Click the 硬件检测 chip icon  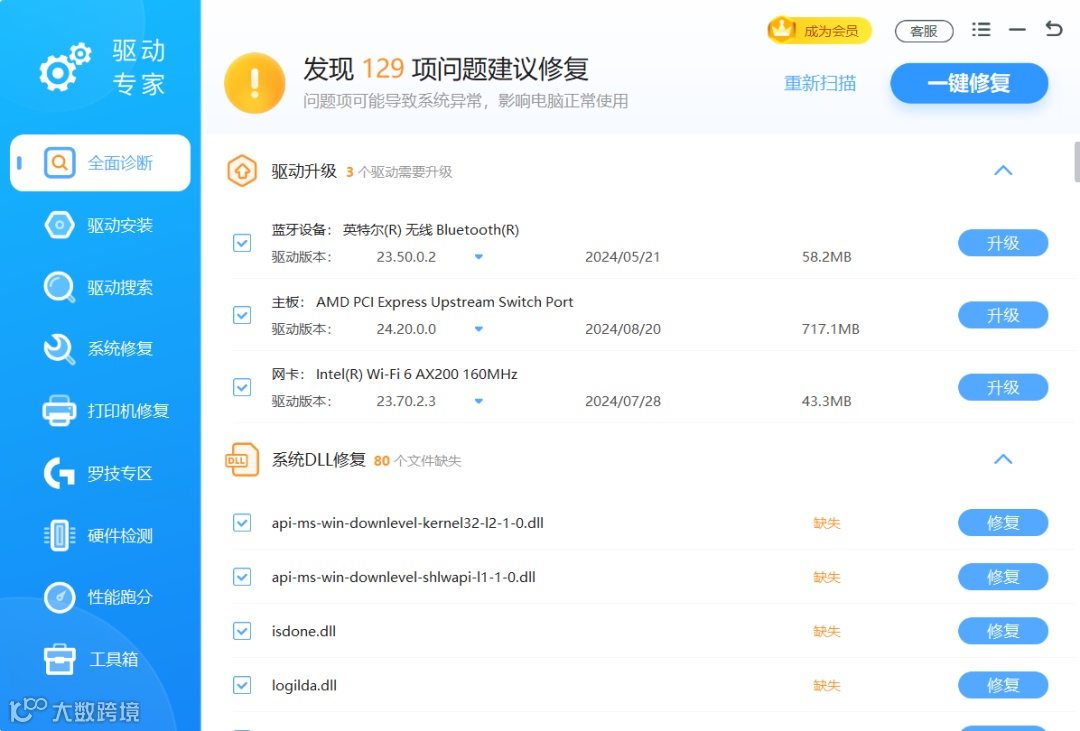coord(59,535)
